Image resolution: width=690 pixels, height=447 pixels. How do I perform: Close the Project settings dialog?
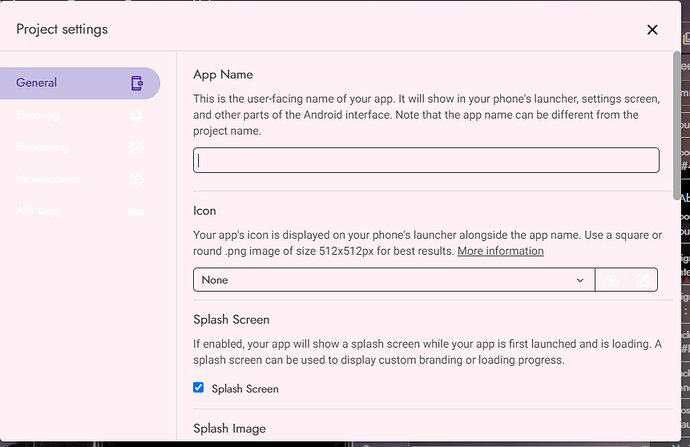pos(652,30)
